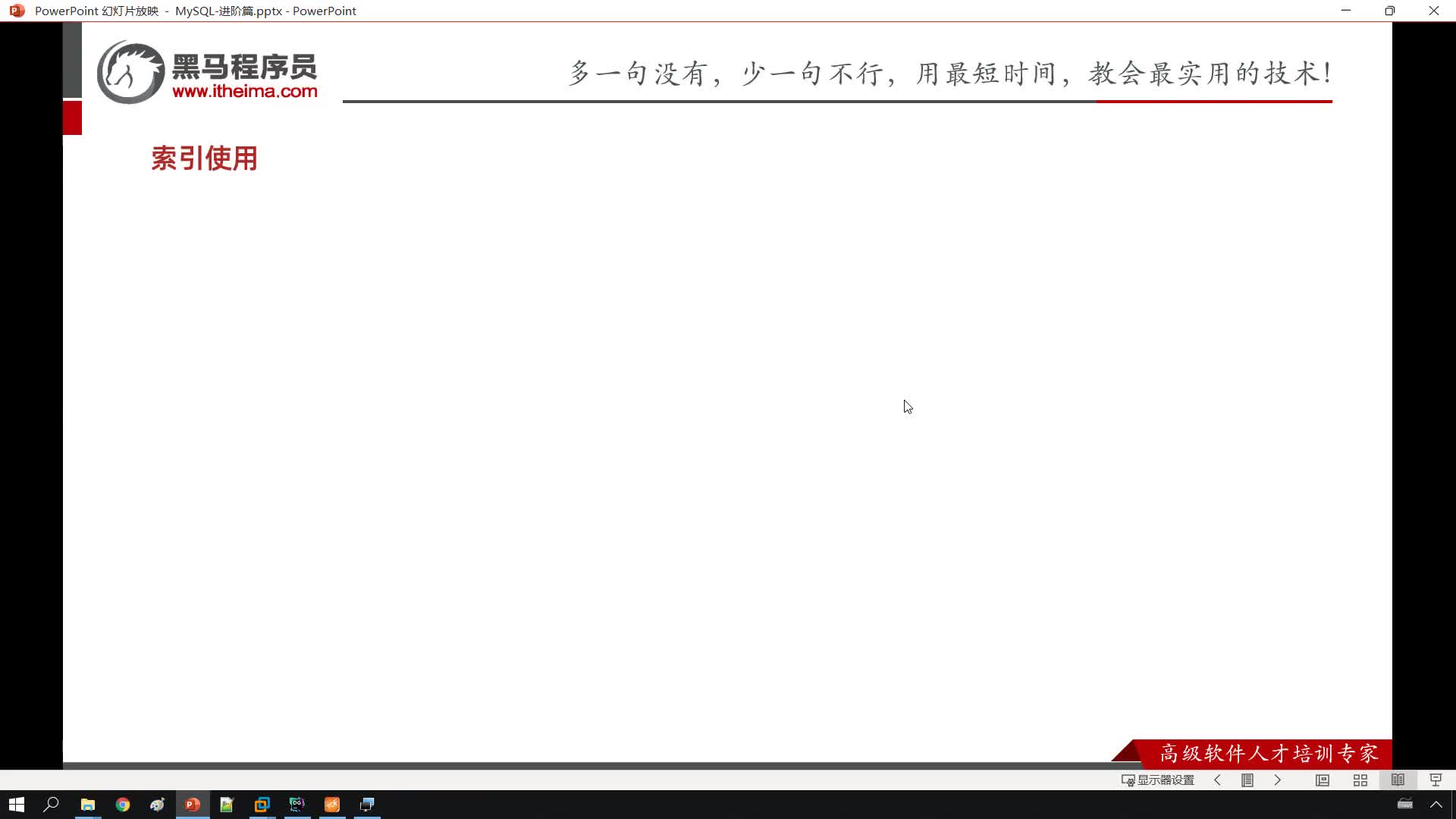Viewport: 1456px width, 819px height.
Task: Select the reading view icon in status bar
Action: [x=1397, y=780]
